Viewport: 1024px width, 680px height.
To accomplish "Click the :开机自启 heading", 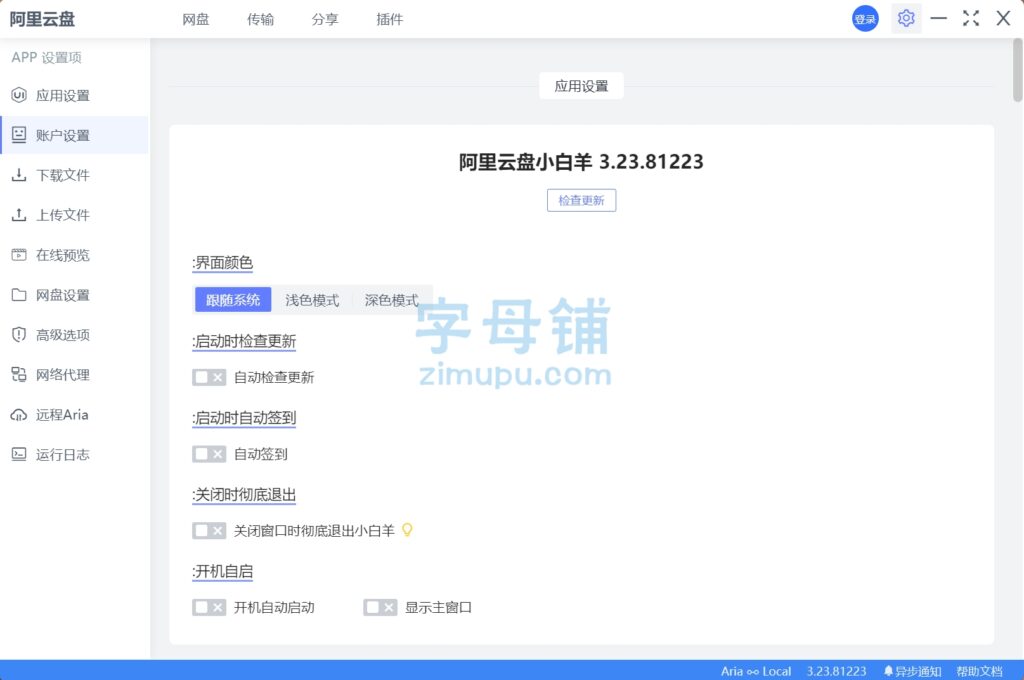I will 222,572.
